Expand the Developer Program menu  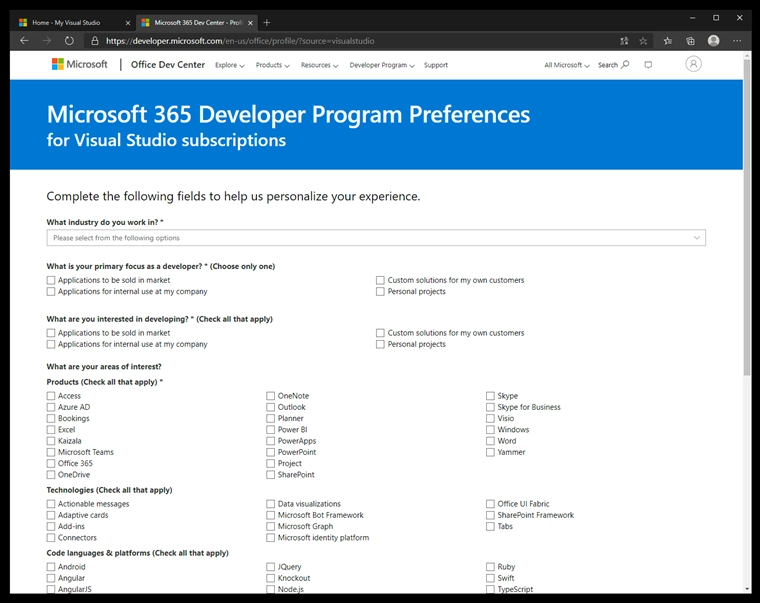click(382, 65)
